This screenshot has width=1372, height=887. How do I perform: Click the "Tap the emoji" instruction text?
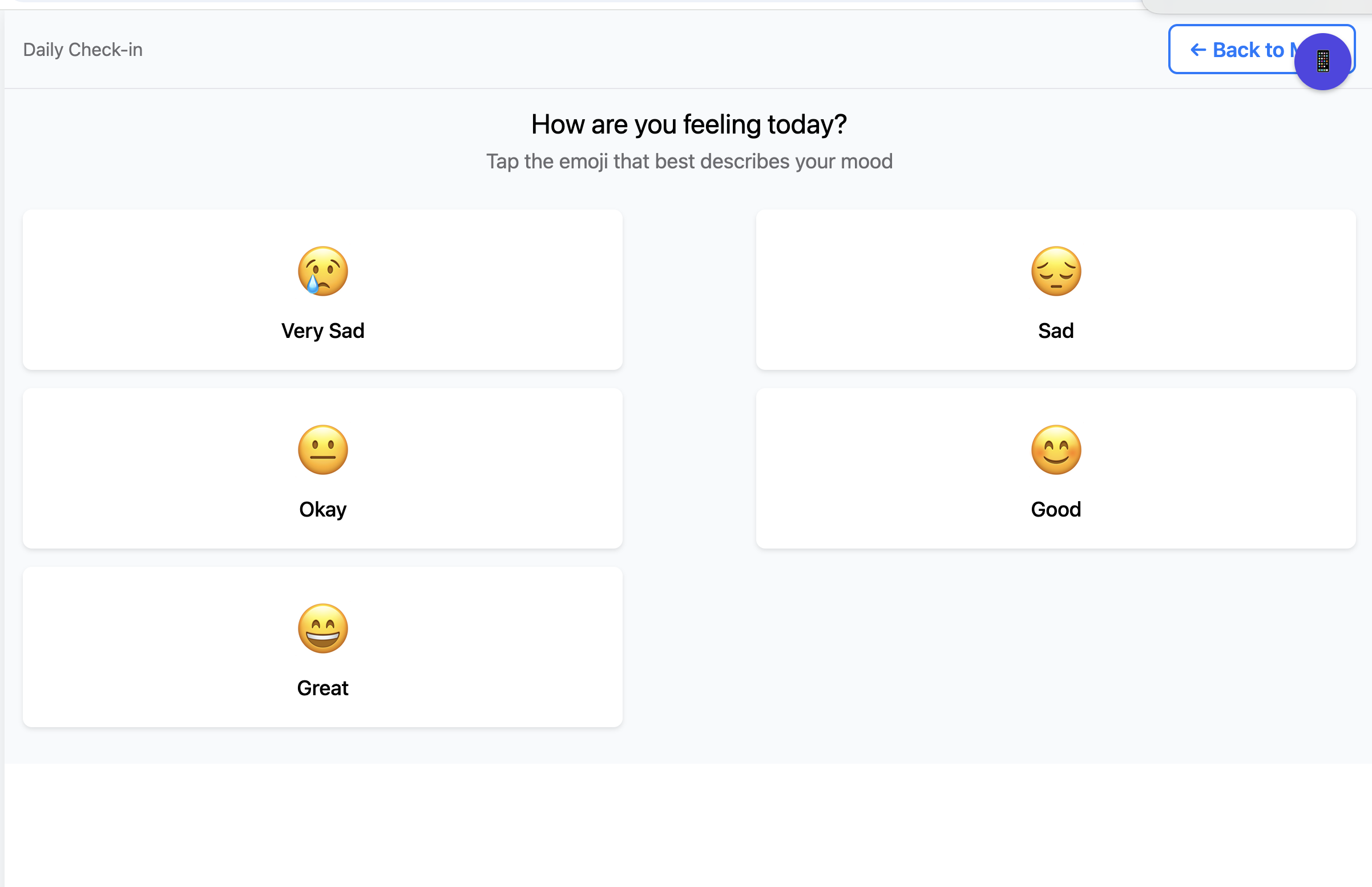click(x=689, y=162)
